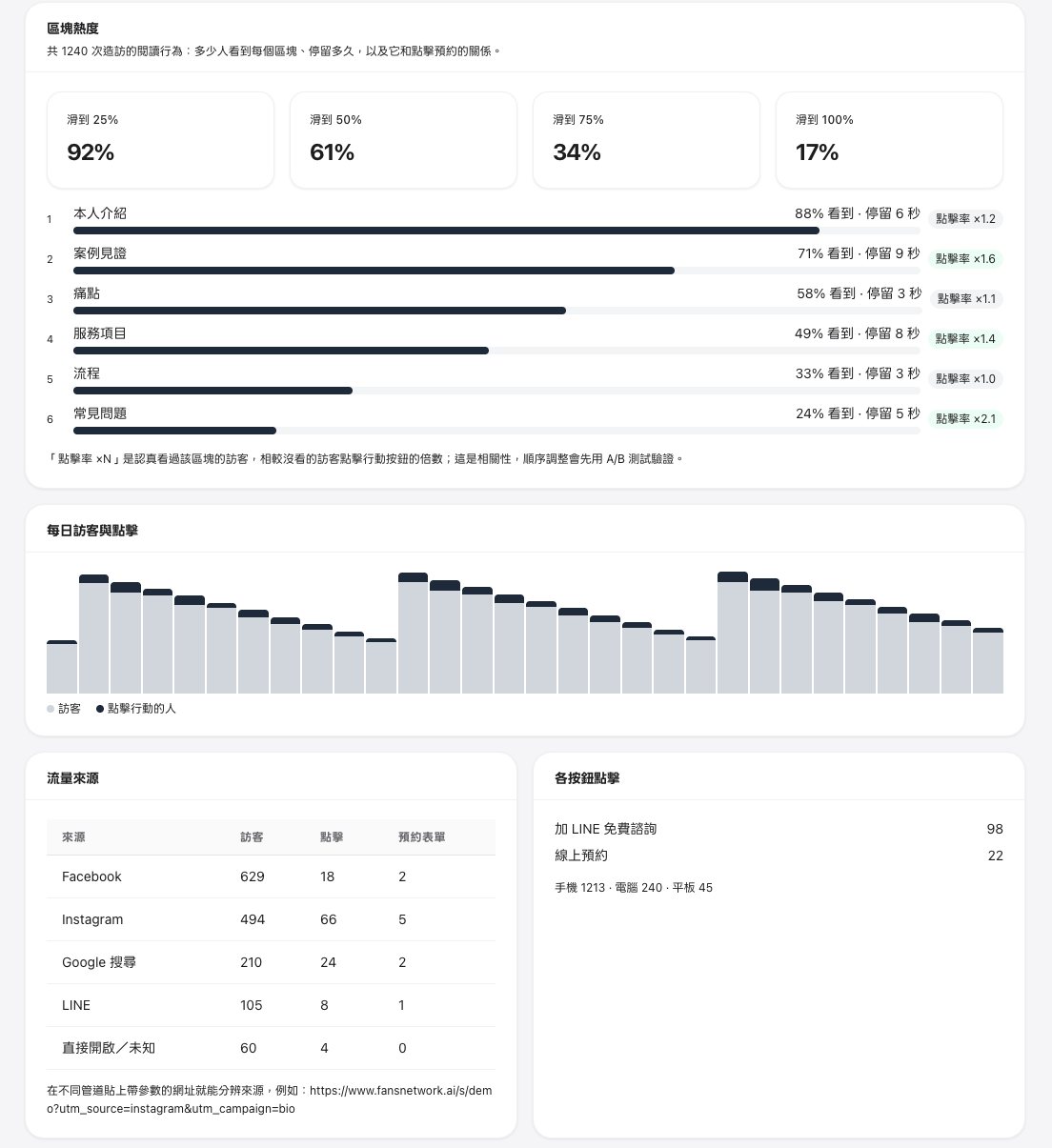
Task: Click 33% 看到 · 停留 3 秒 text
Action: (858, 373)
